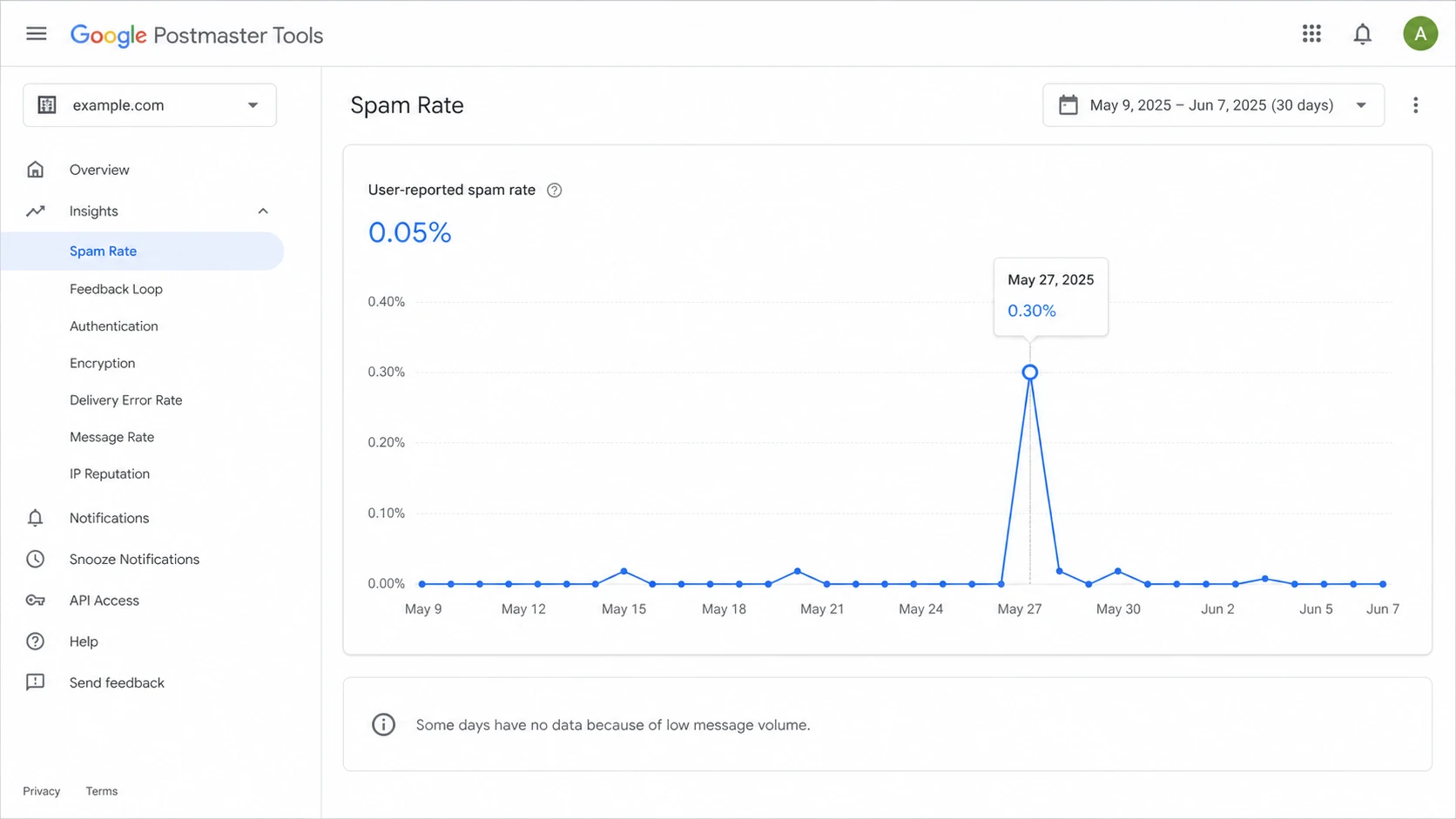Click the 0.05% spam rate value
This screenshot has width=1456, height=819.
(x=409, y=232)
